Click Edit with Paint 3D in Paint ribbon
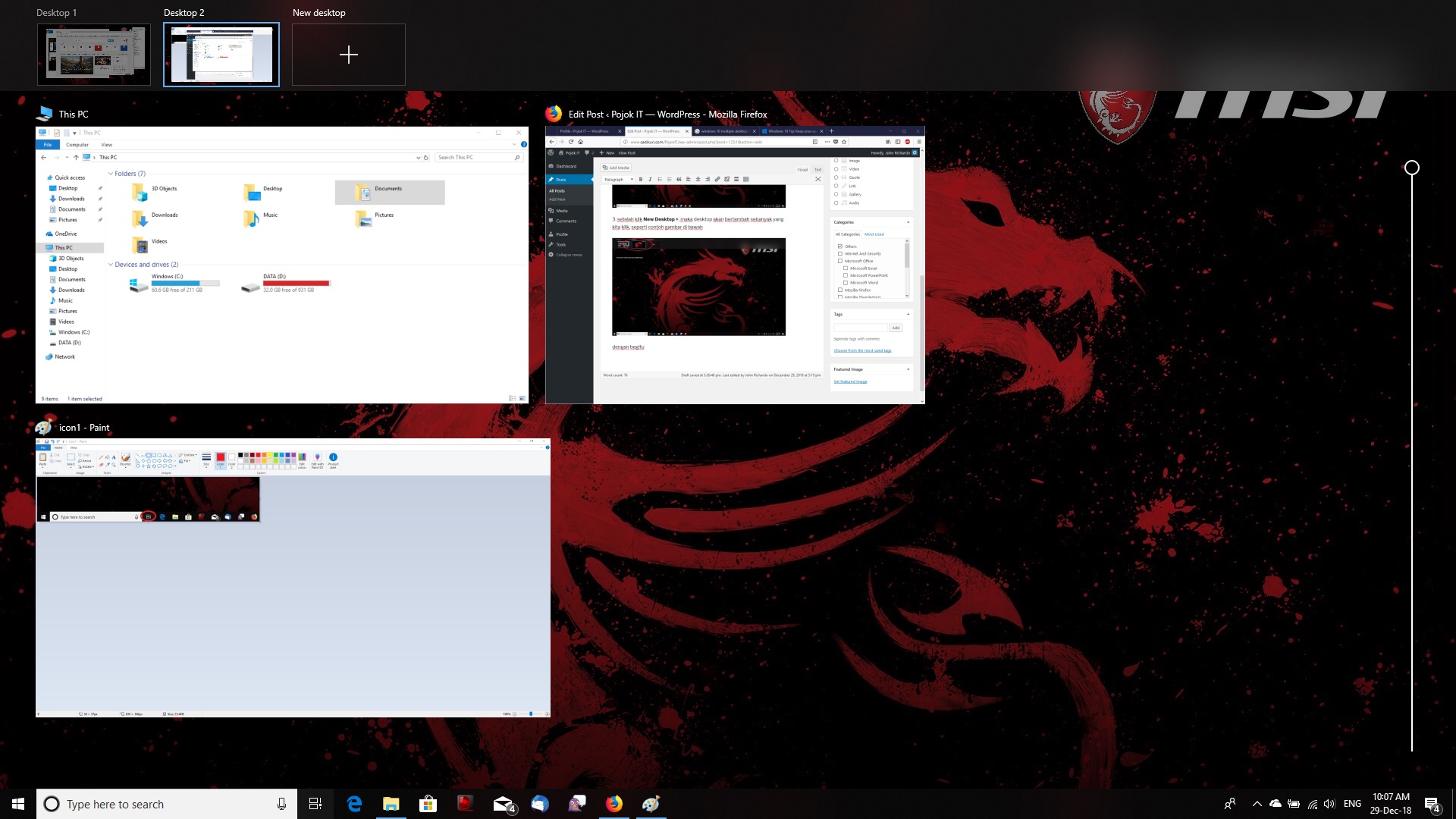 coord(317,460)
